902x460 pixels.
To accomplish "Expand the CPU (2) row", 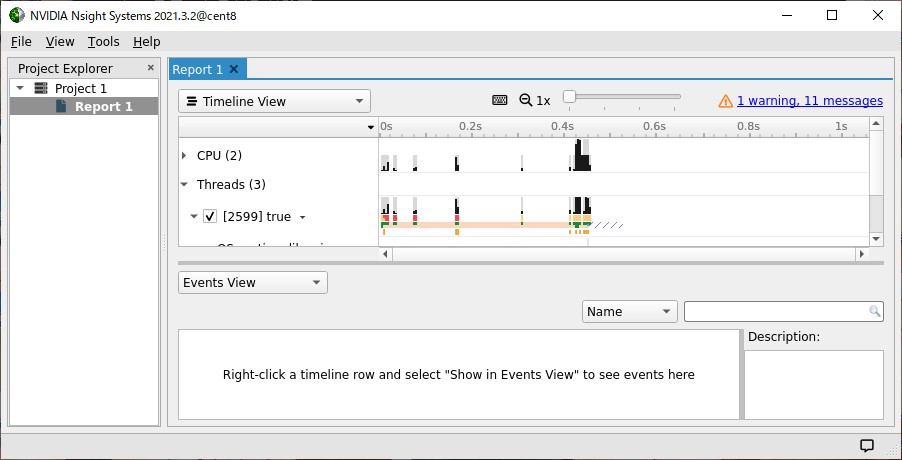I will 184,155.
